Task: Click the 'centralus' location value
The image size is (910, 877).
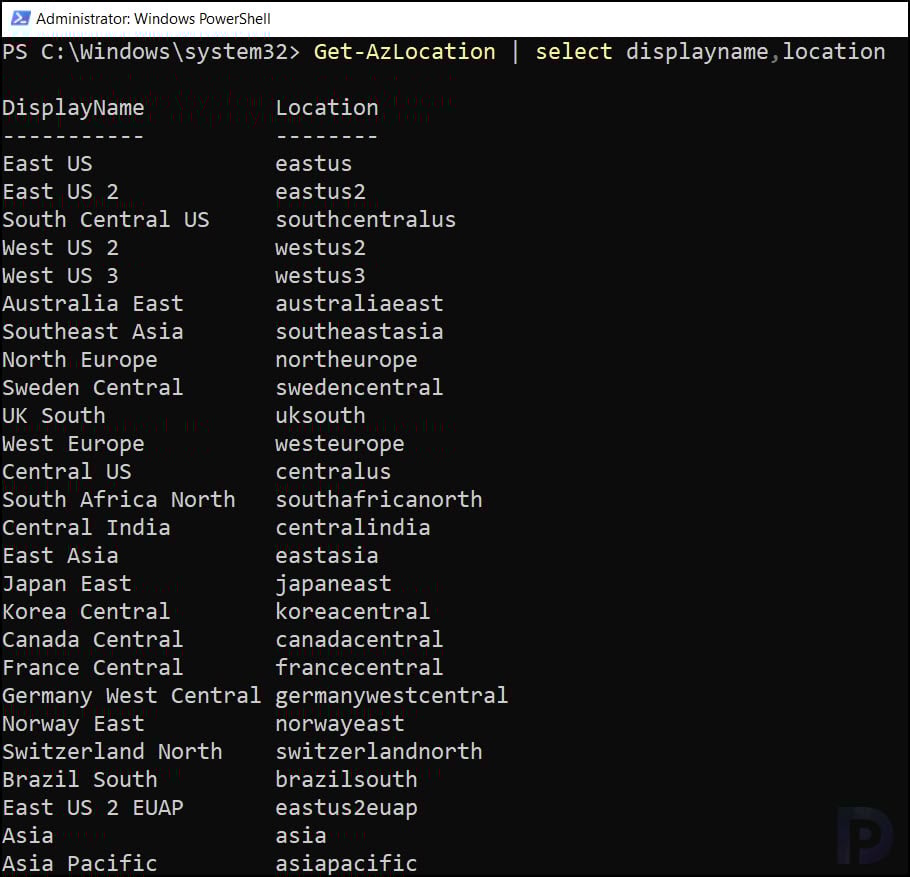Action: pyautogui.click(x=333, y=472)
